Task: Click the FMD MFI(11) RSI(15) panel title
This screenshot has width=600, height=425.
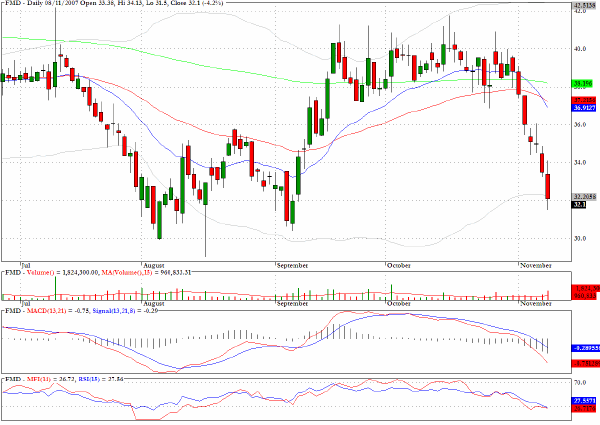Action: [64, 379]
